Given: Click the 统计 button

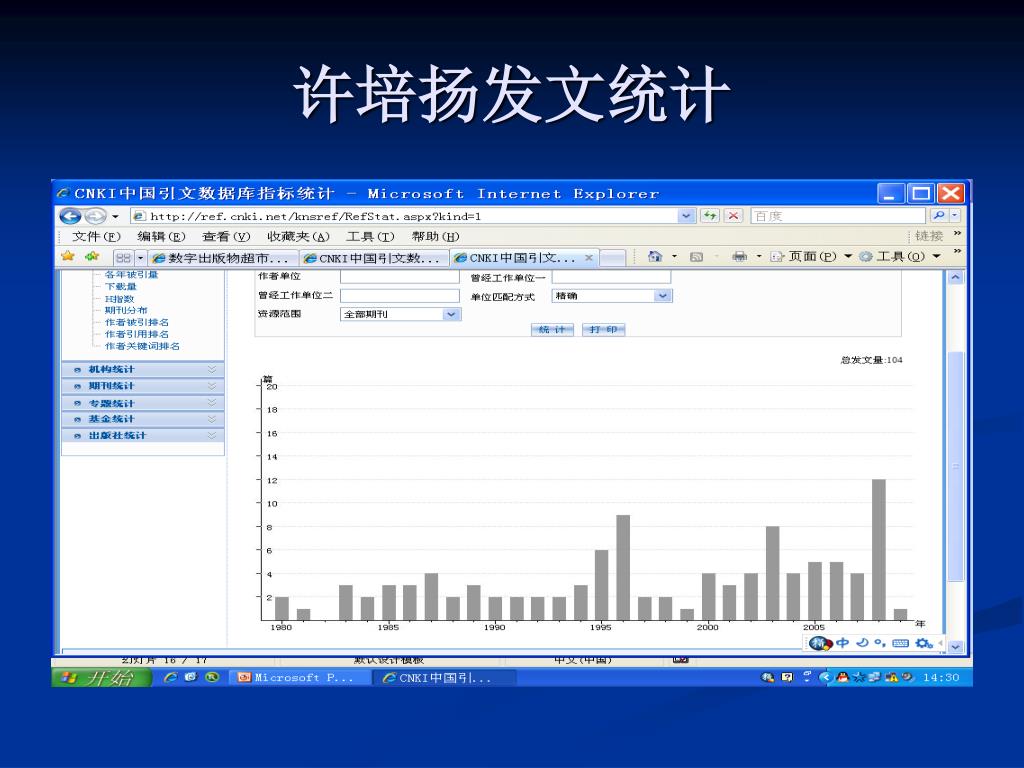Looking at the screenshot, I should point(552,330).
